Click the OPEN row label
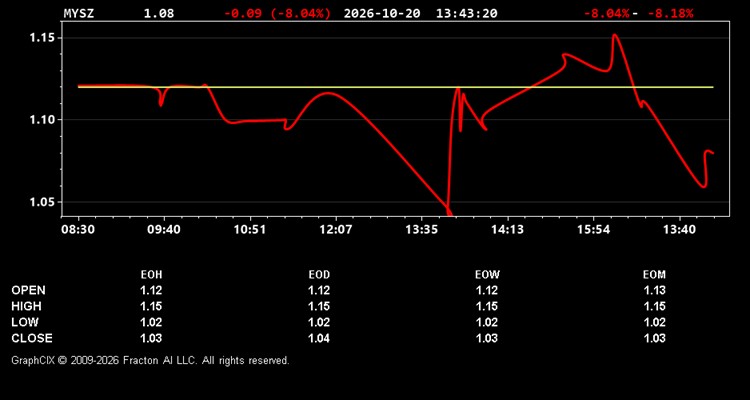750x400 pixels. tap(29, 290)
